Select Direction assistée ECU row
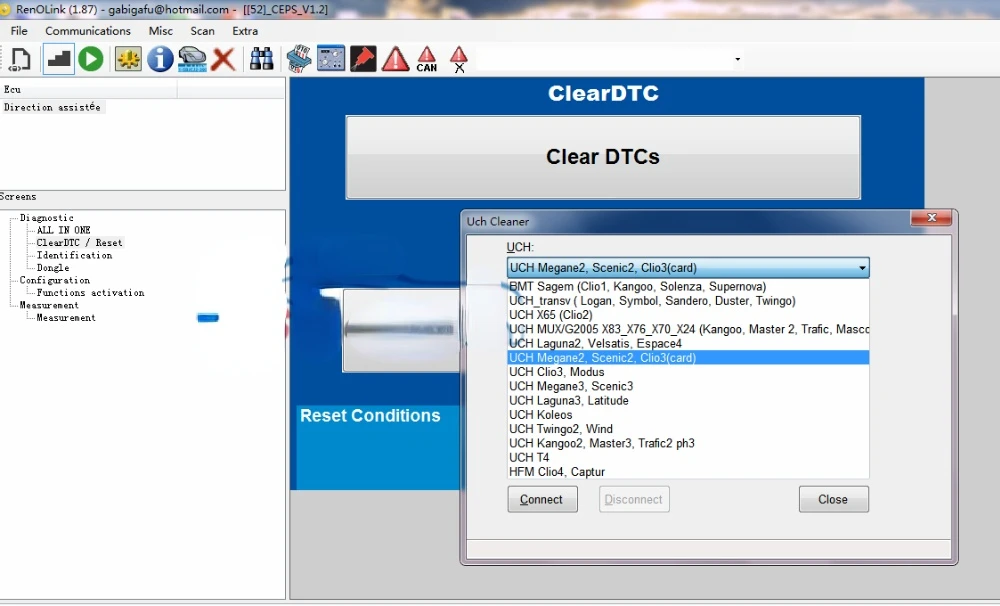The image size is (1000, 606). (x=52, y=107)
